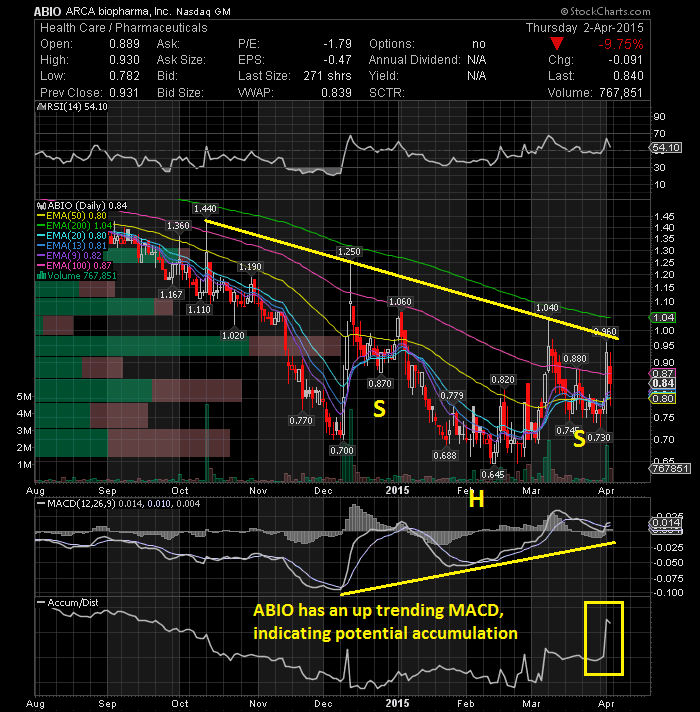The image size is (700, 712).
Task: Click the 1.45 level on price axis
Action: (664, 217)
